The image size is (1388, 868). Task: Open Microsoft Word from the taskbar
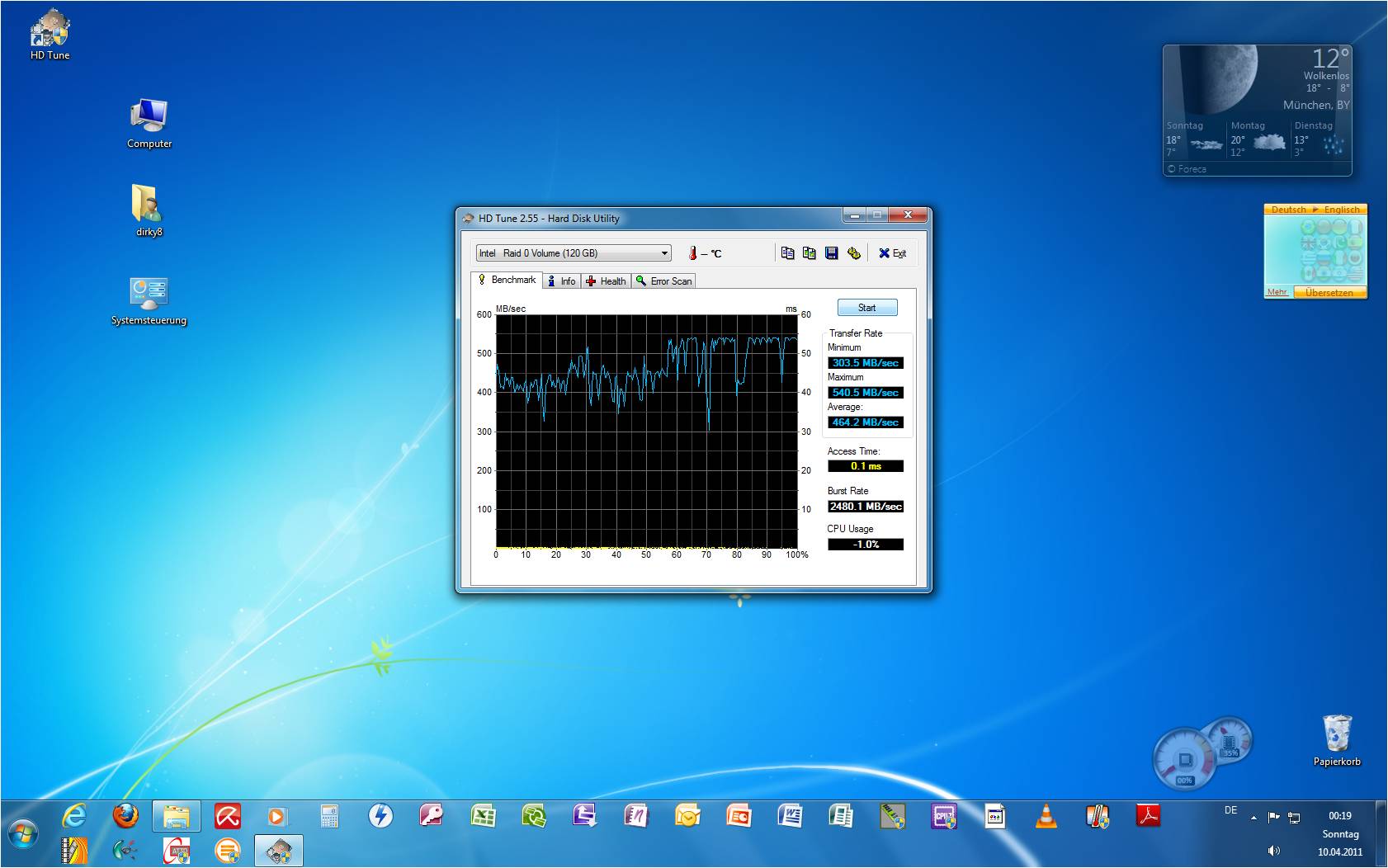(x=790, y=817)
